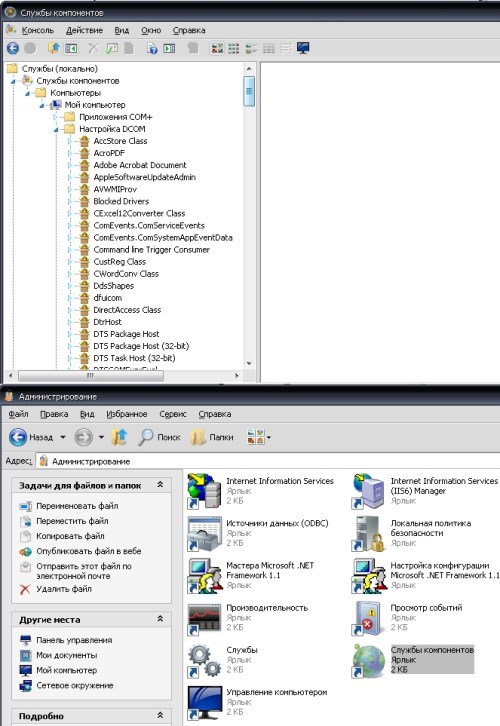Image resolution: width=500 pixels, height=726 pixels.
Task: Switch to details view in console toolbar
Action: (269, 48)
